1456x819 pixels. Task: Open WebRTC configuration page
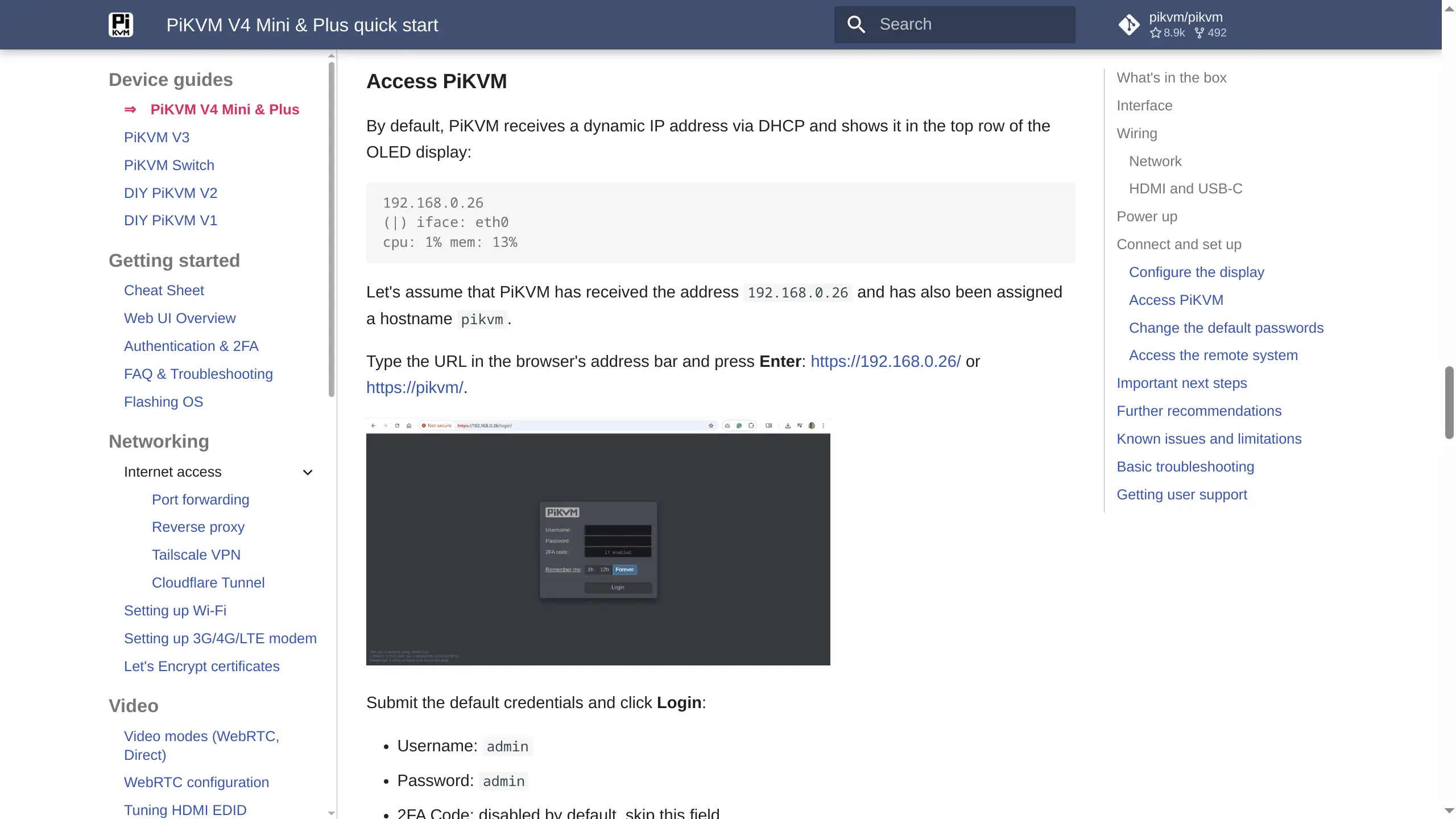[196, 783]
